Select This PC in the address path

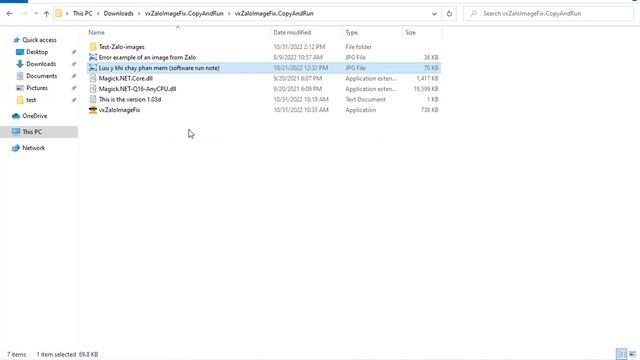point(82,13)
